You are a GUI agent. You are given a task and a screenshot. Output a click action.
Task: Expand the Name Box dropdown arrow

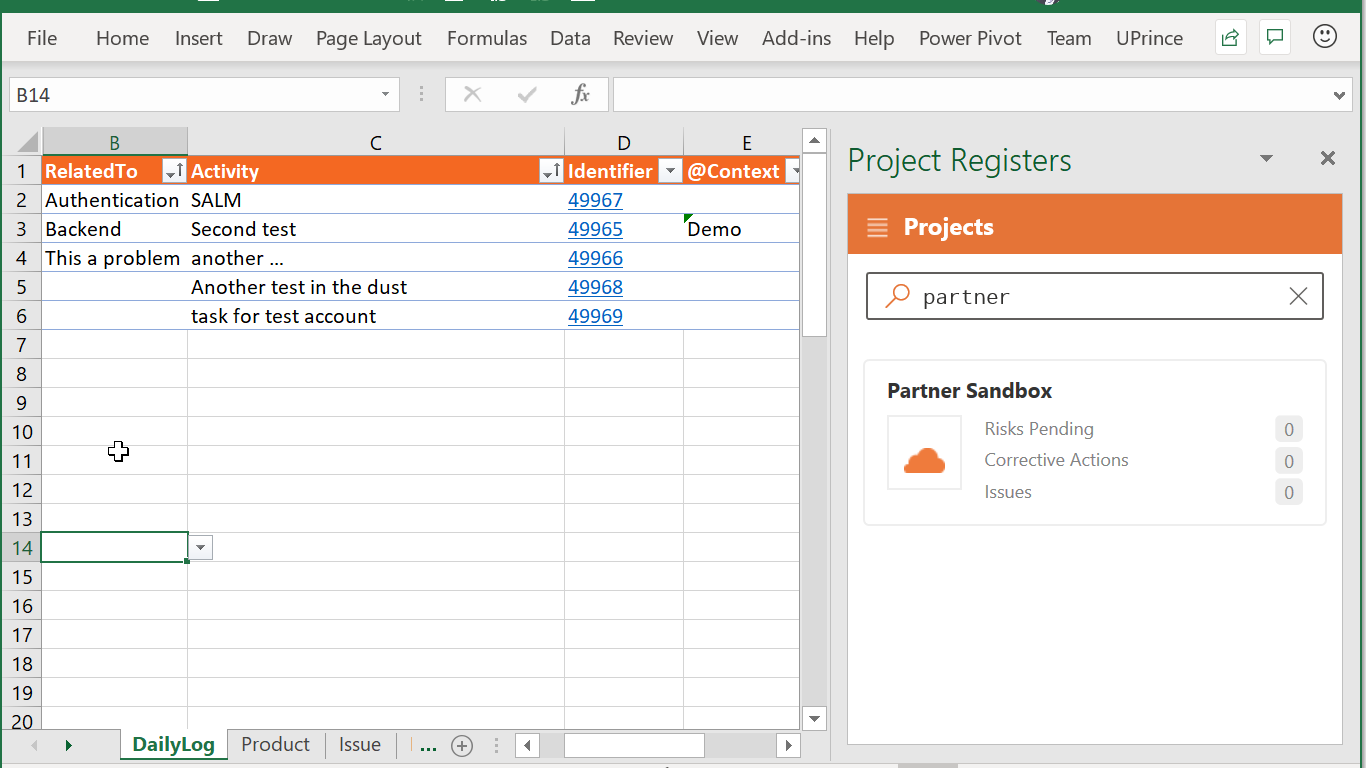click(x=385, y=95)
